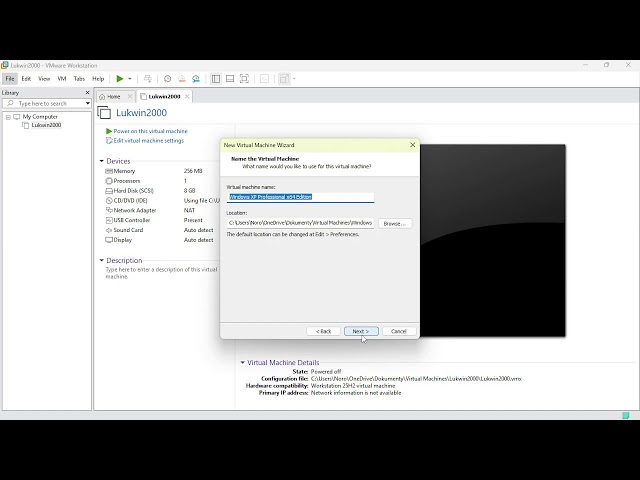The height and width of the screenshot is (480, 640).
Task: Click the VMware Workstation title bar icon
Action: pos(5,65)
